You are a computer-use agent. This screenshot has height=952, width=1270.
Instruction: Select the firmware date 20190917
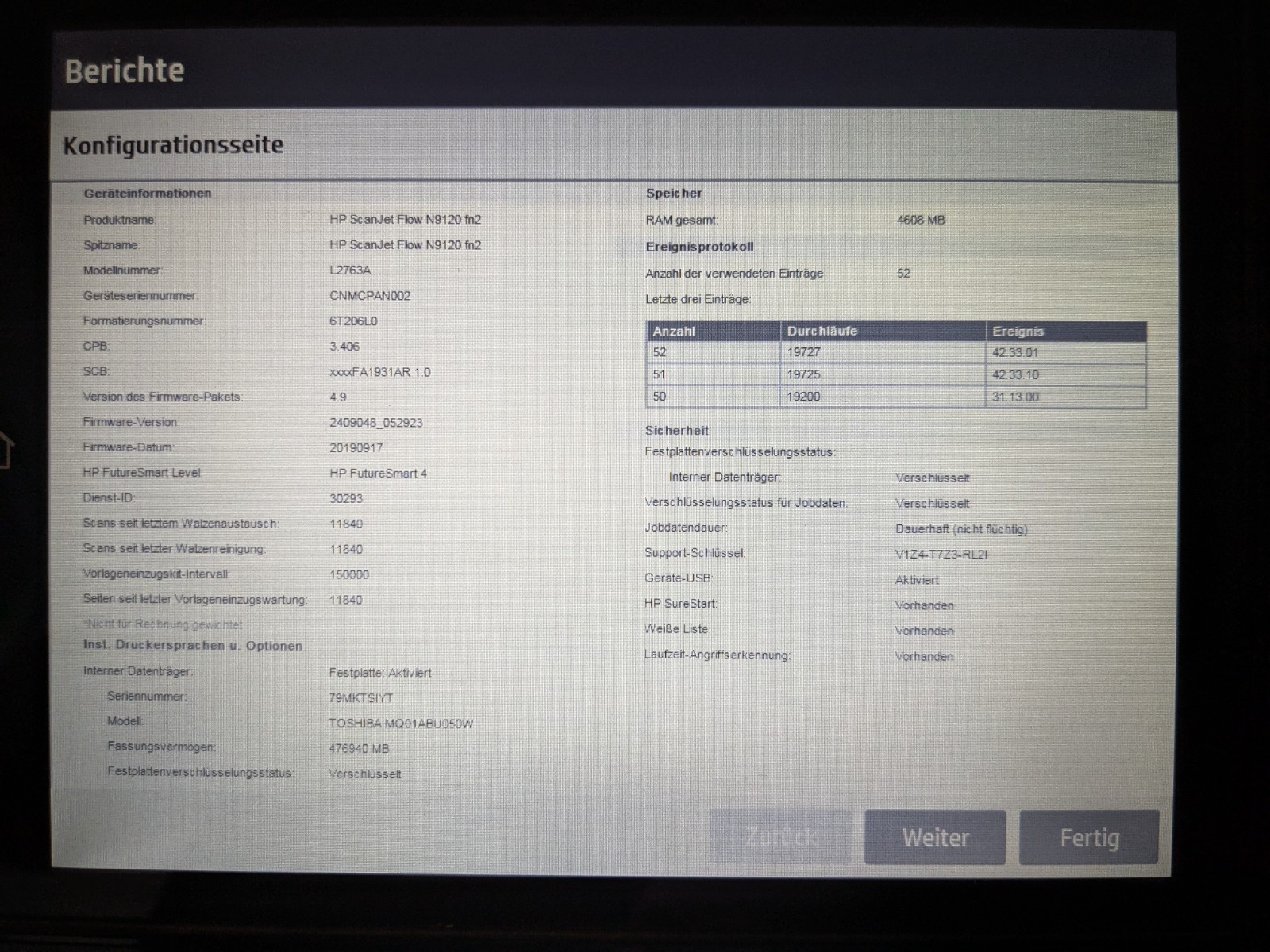(356, 448)
